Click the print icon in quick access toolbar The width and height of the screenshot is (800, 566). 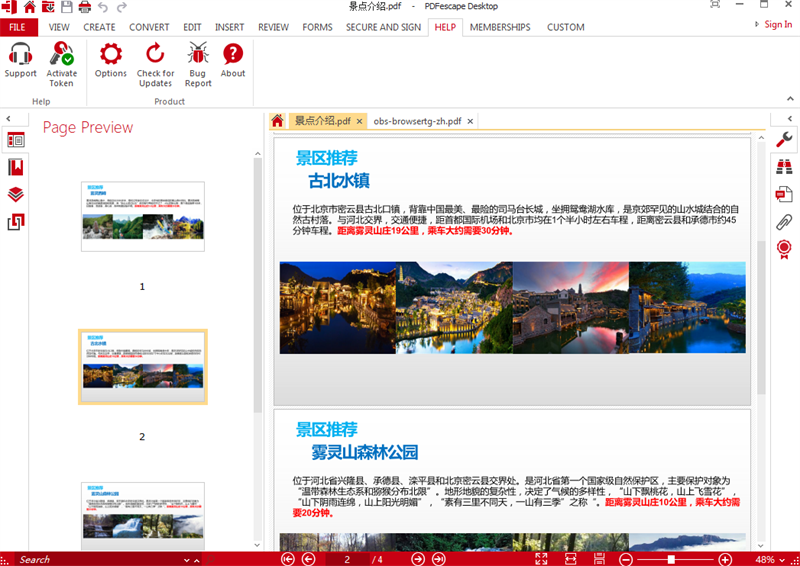coord(85,7)
